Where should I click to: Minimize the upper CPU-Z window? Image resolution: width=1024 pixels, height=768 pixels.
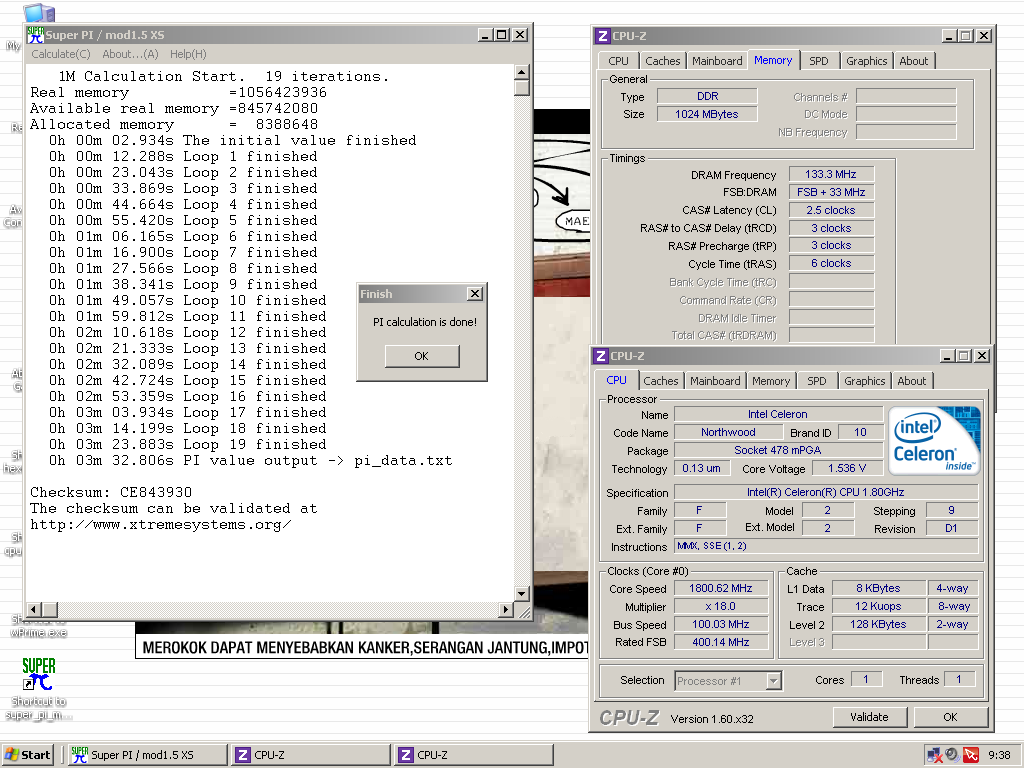point(949,36)
